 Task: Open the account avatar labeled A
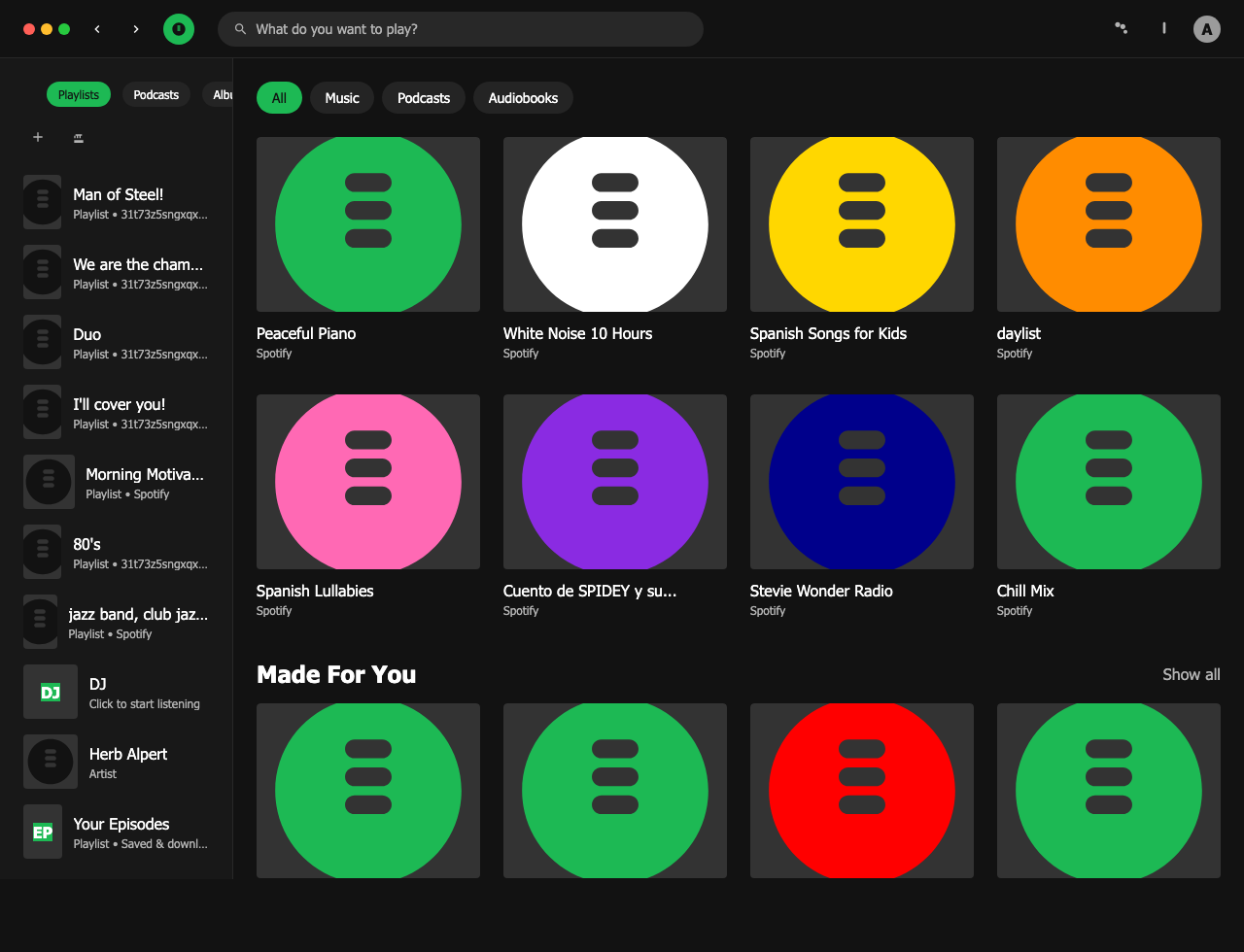[x=1206, y=29]
